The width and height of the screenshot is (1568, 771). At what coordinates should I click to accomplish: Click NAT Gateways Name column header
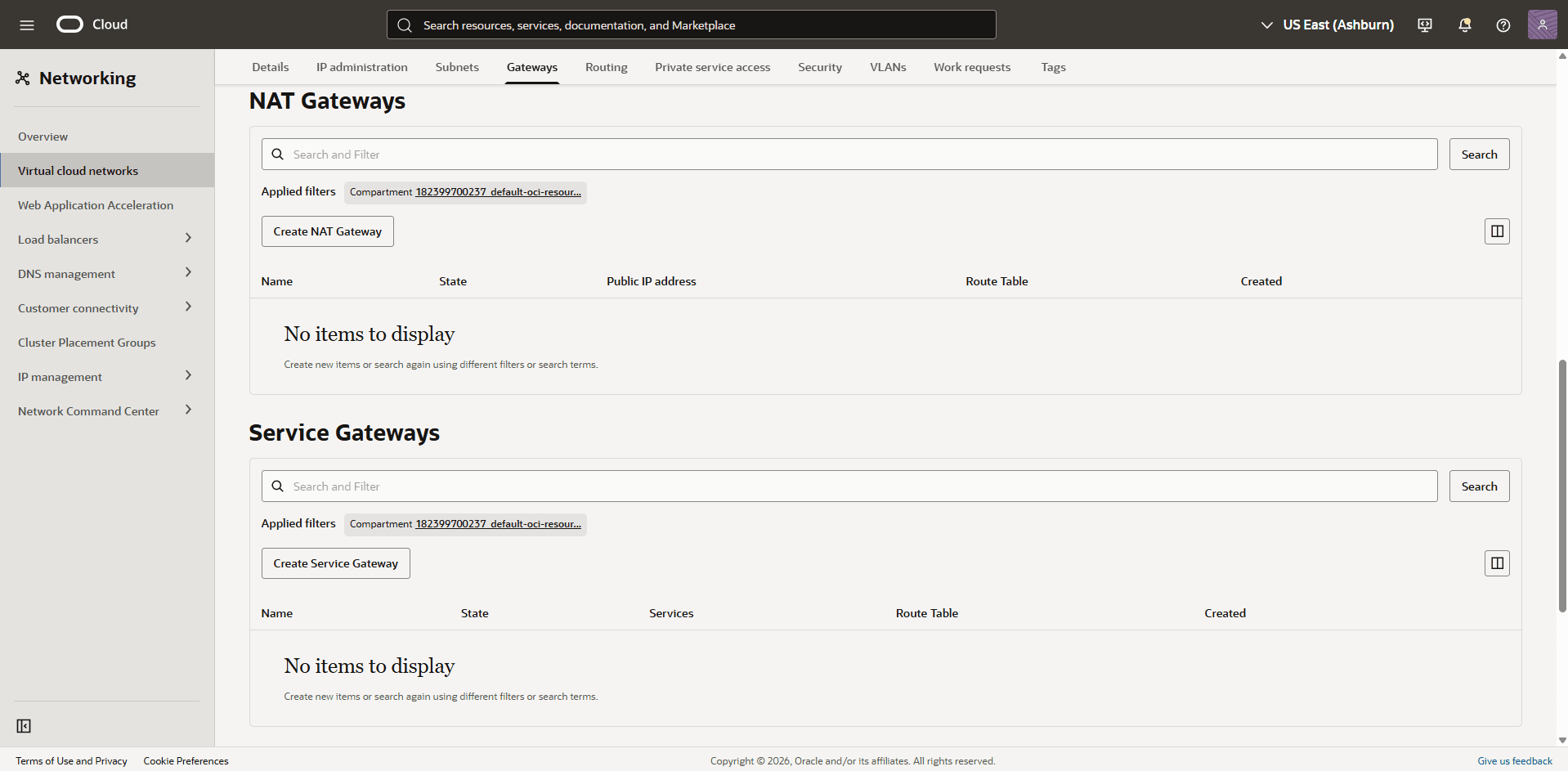click(x=277, y=281)
